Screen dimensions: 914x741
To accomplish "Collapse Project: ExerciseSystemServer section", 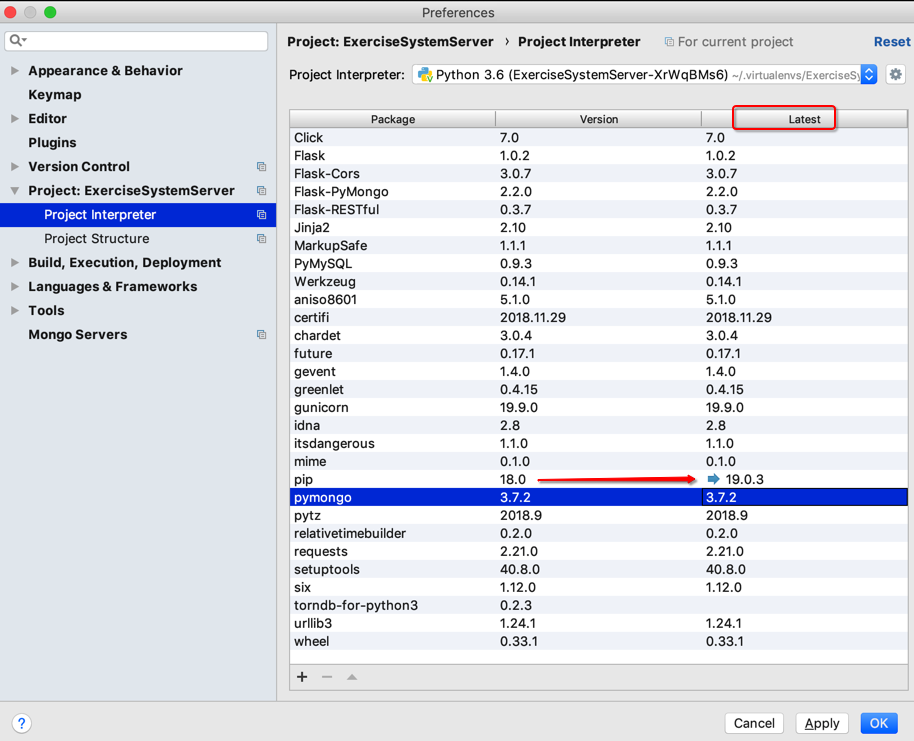I will coord(15,191).
